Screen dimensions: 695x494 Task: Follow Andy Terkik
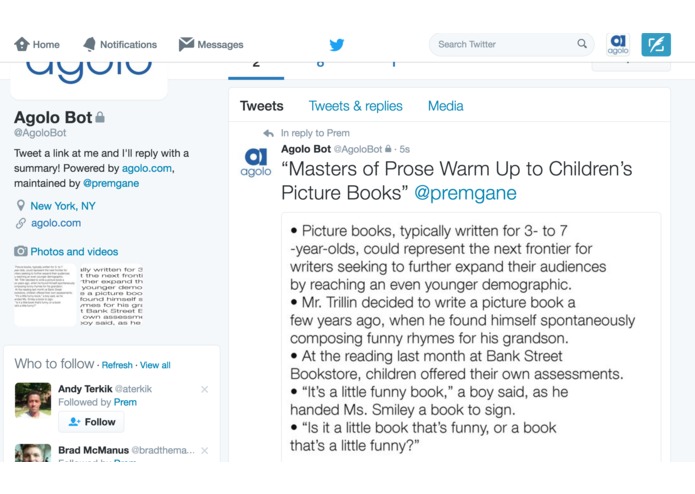[x=91, y=422]
